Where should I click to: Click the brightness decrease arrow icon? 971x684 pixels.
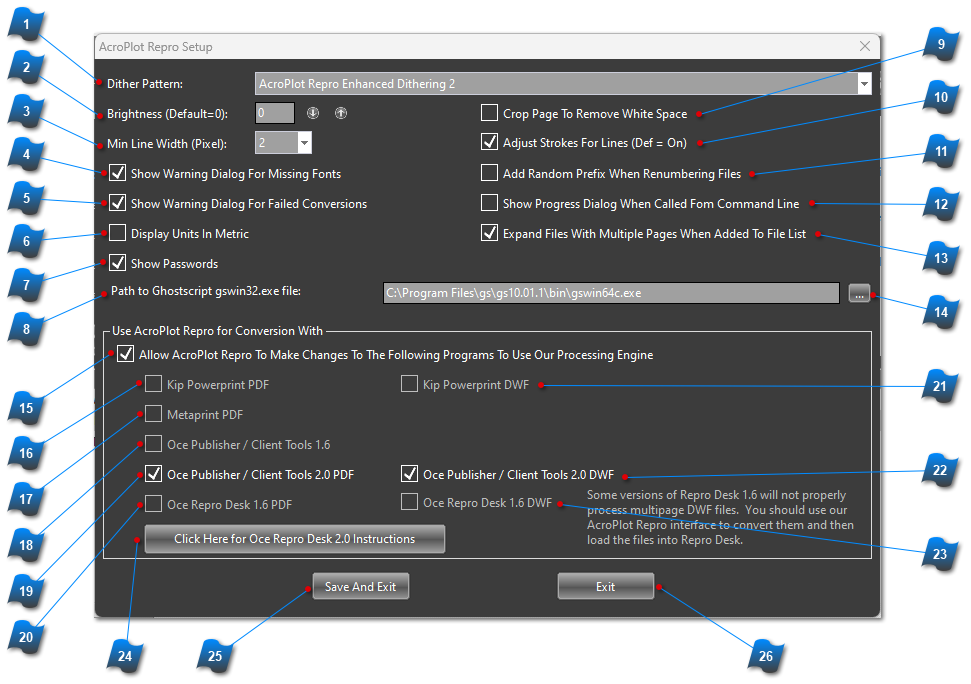313,113
